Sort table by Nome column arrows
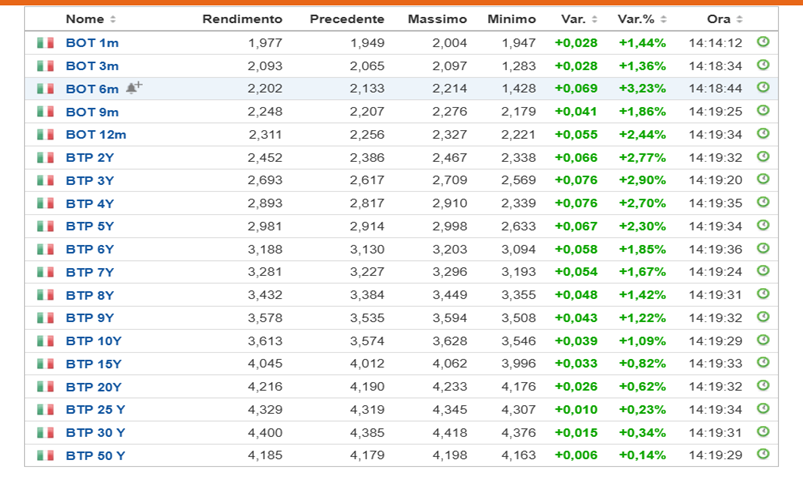Viewport: 803px width, 480px height. point(113,20)
